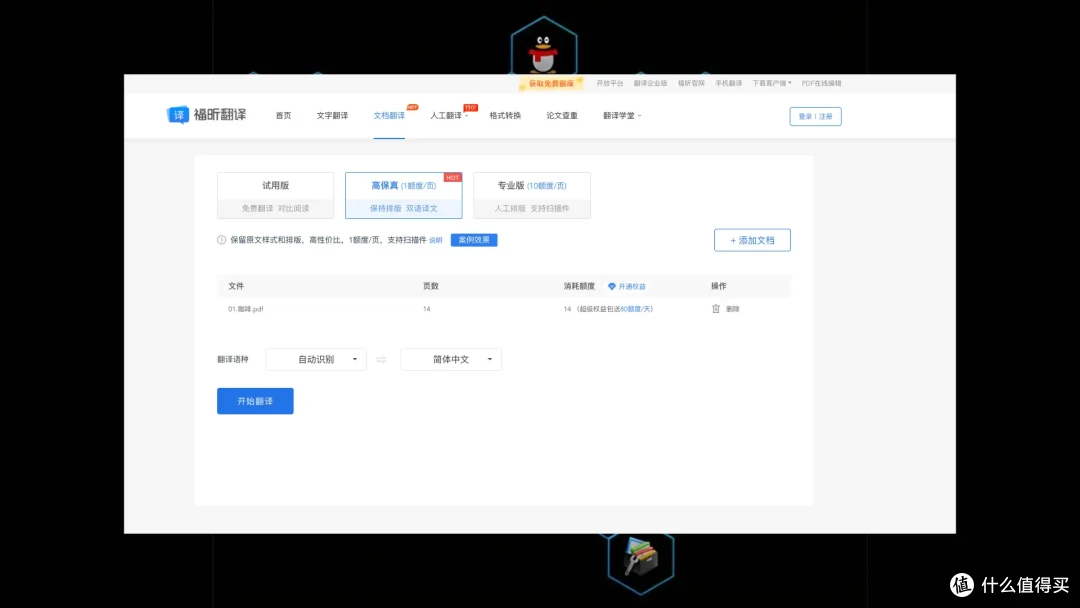Screen dimensions: 1080x608
Task: Click the info icon before 保留原文样式和排版
Action: tap(222, 240)
